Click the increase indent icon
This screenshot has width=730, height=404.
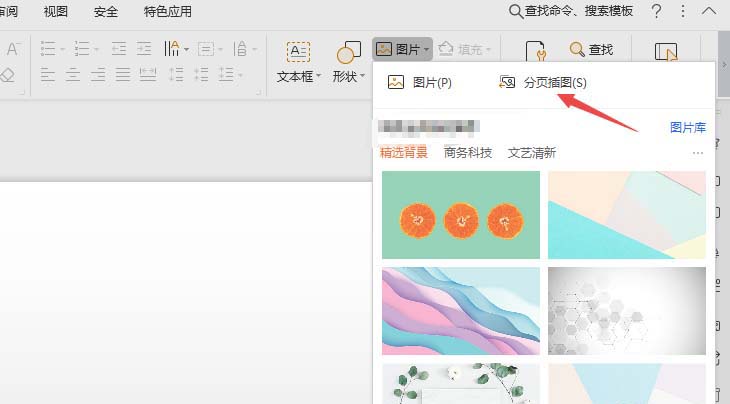144,48
